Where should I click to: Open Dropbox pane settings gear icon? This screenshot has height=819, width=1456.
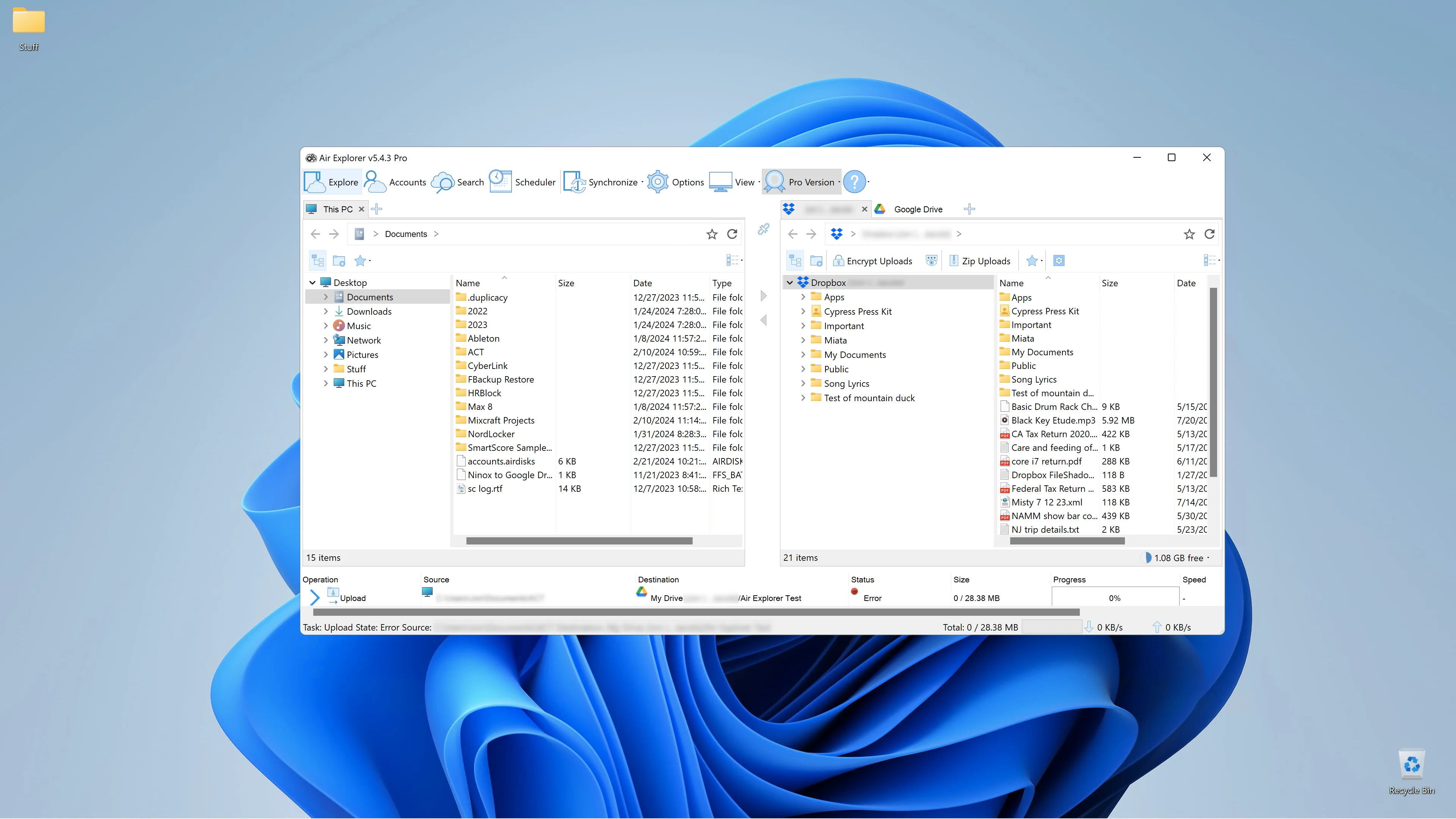point(1059,260)
